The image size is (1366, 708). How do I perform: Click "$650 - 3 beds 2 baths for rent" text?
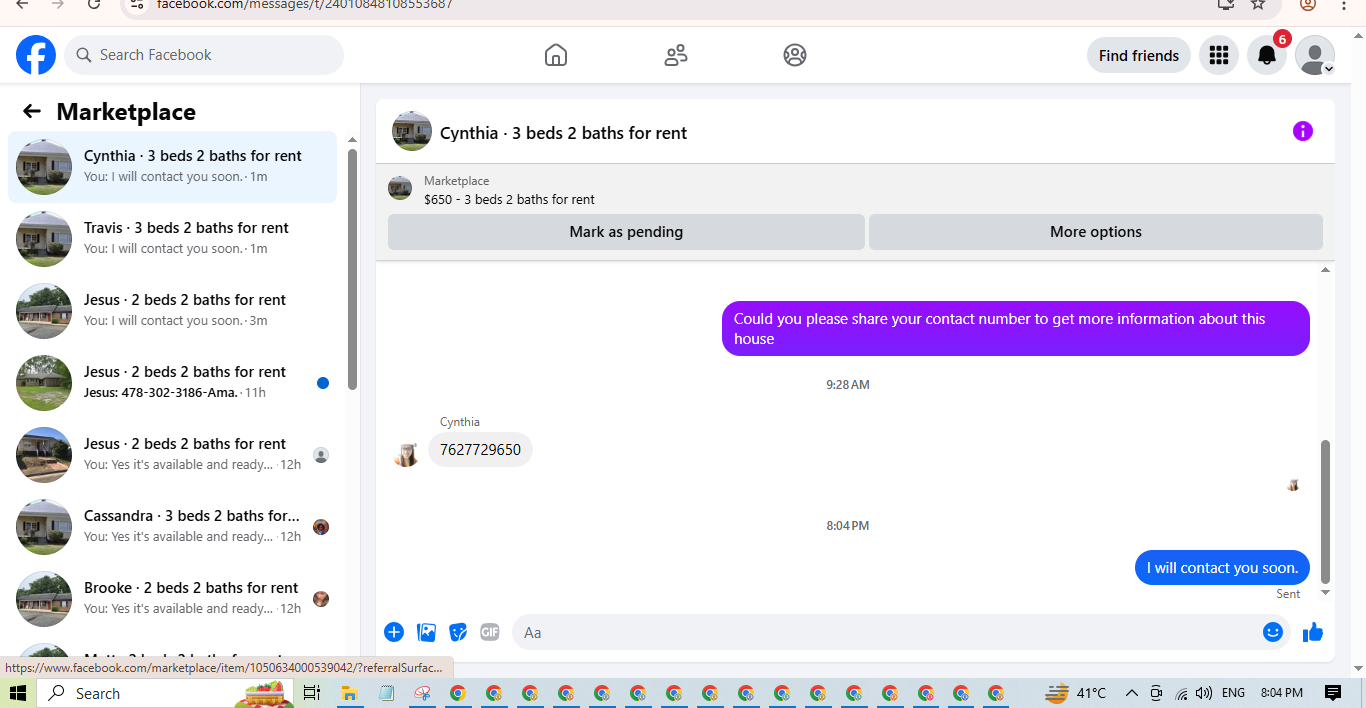point(509,199)
